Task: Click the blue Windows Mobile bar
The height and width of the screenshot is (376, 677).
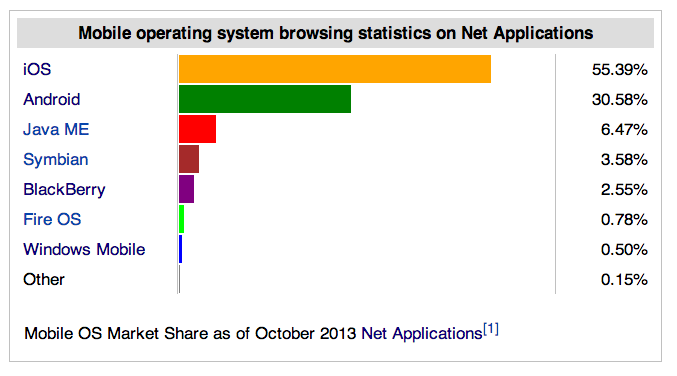Action: (x=180, y=249)
